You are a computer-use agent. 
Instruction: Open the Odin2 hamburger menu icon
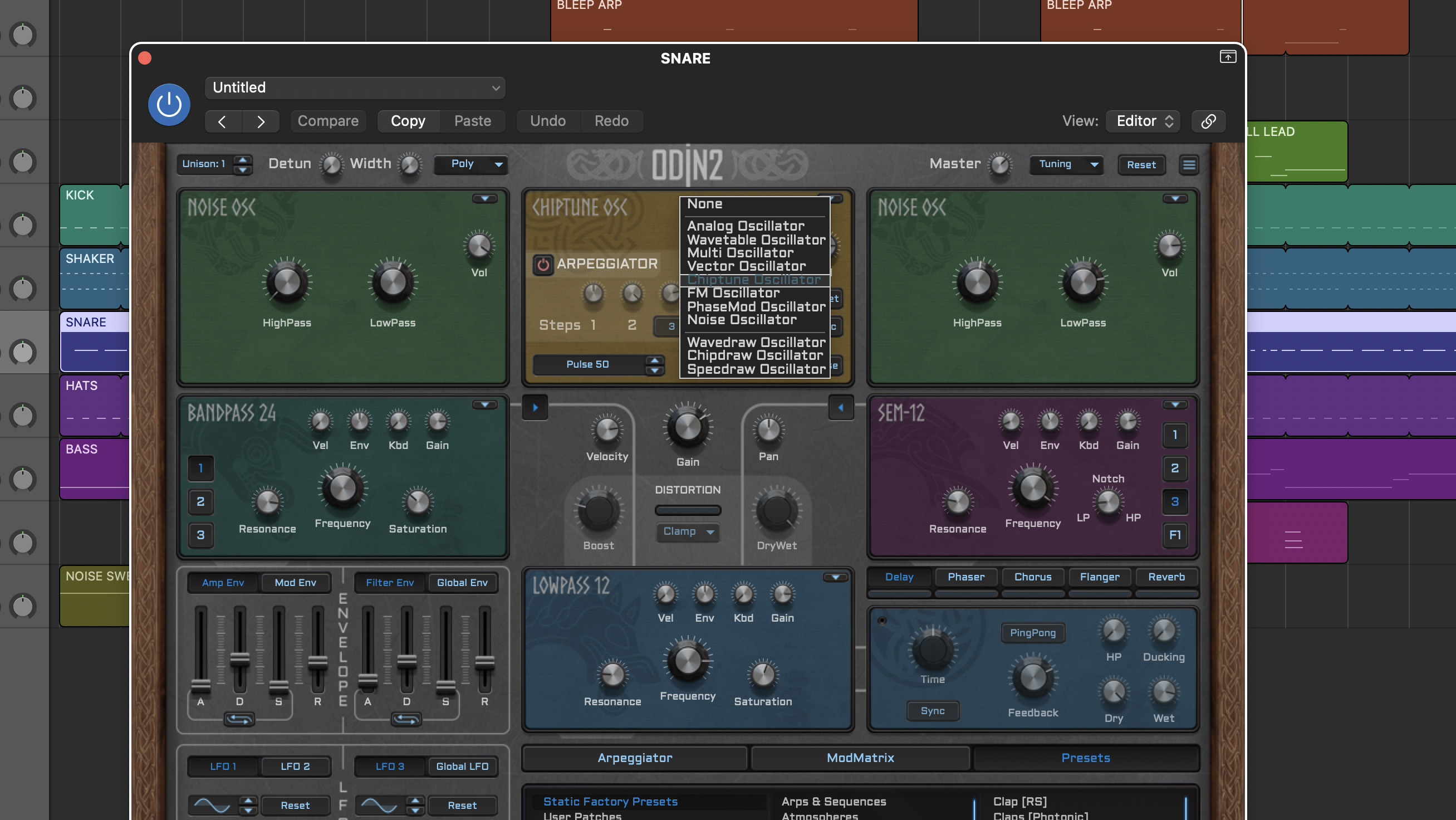(1189, 164)
